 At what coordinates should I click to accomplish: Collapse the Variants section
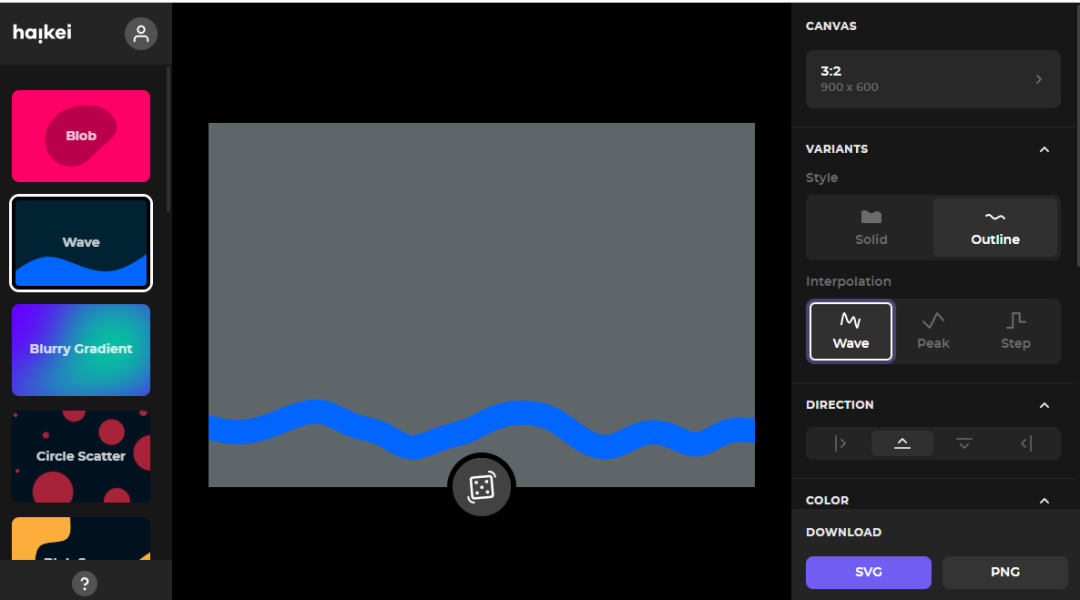pyautogui.click(x=1044, y=149)
